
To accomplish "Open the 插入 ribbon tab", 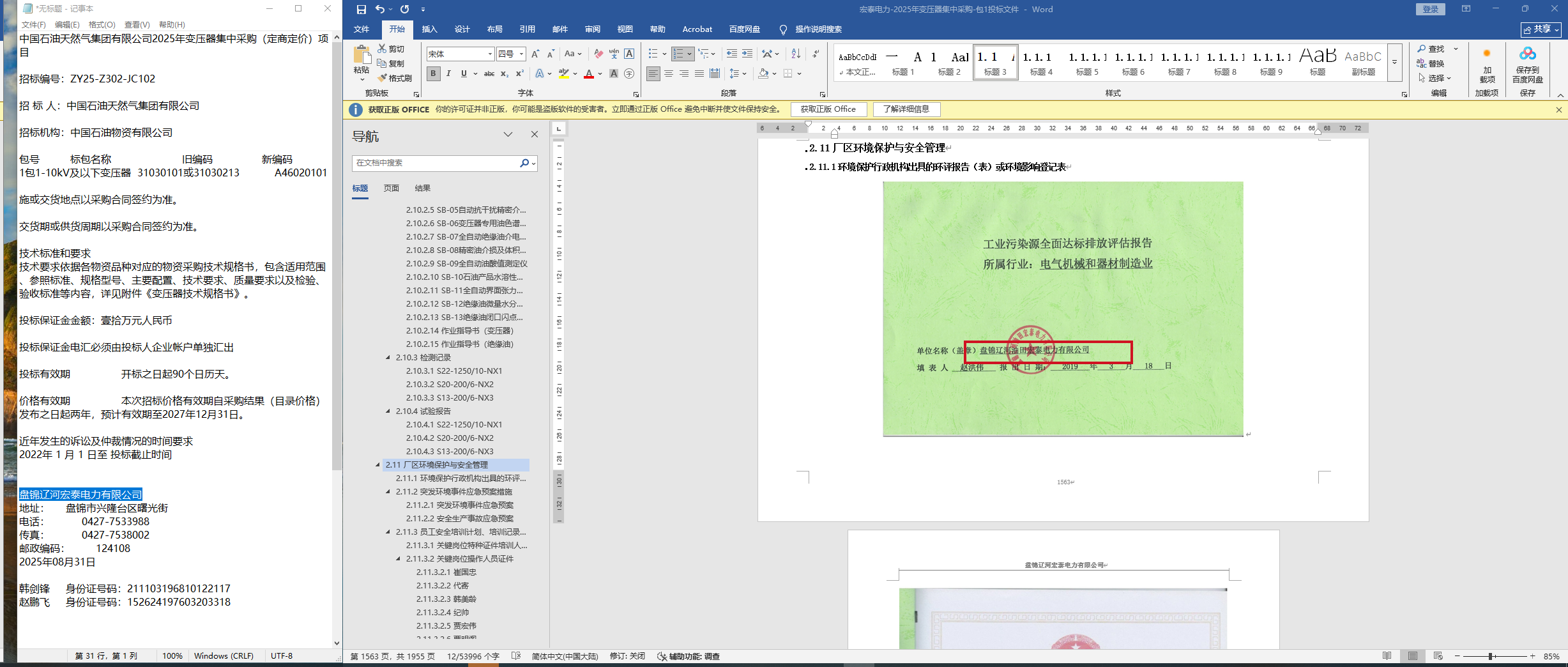I will (430, 29).
